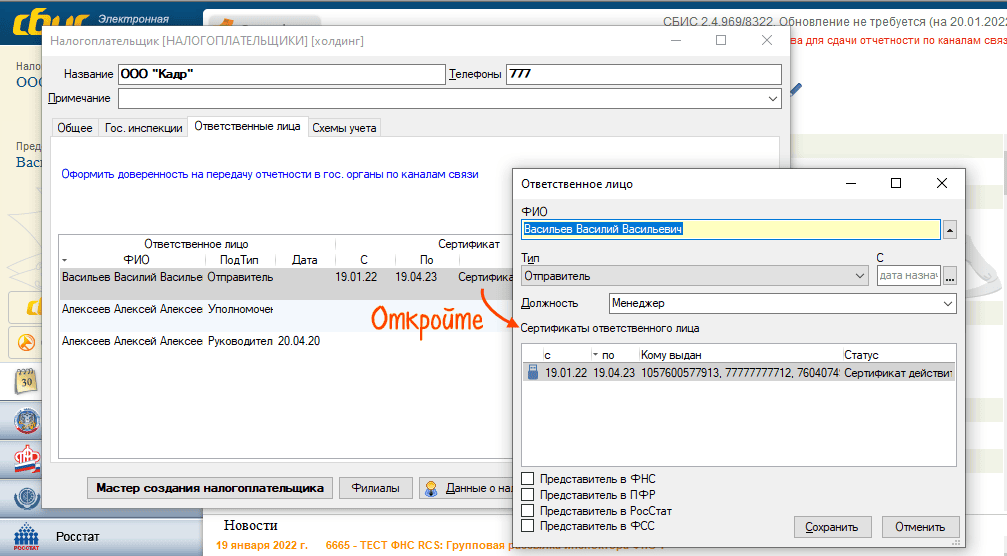Click the PFR logo sidebar icon
1007x556 pixels.
coord(25,460)
